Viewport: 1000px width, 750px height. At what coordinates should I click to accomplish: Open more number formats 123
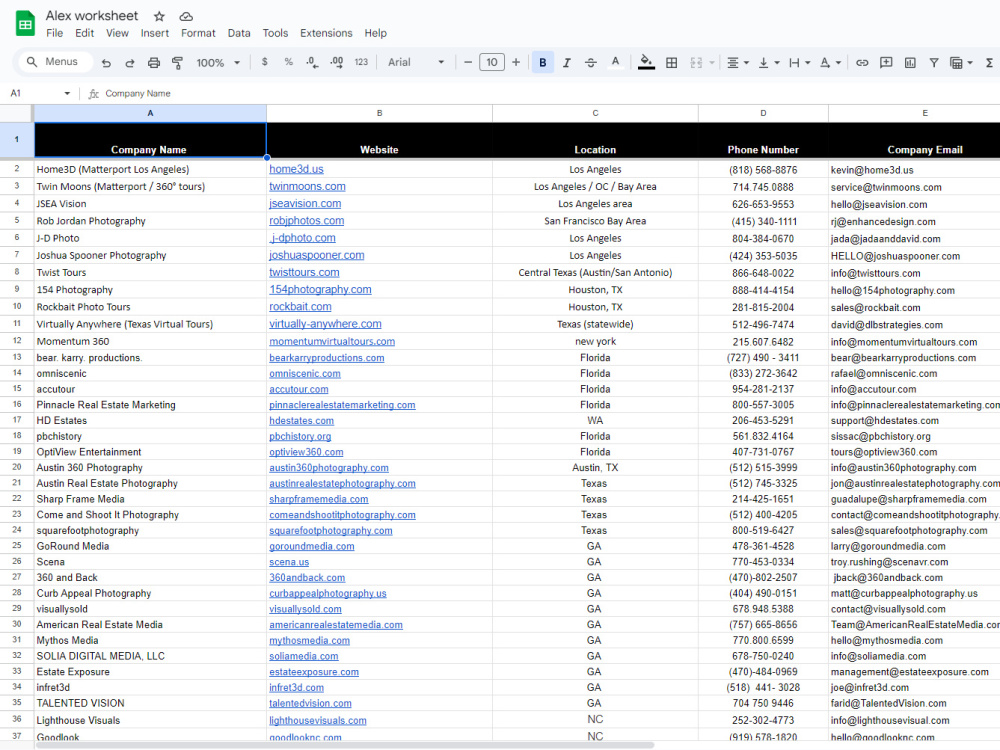pyautogui.click(x=361, y=62)
